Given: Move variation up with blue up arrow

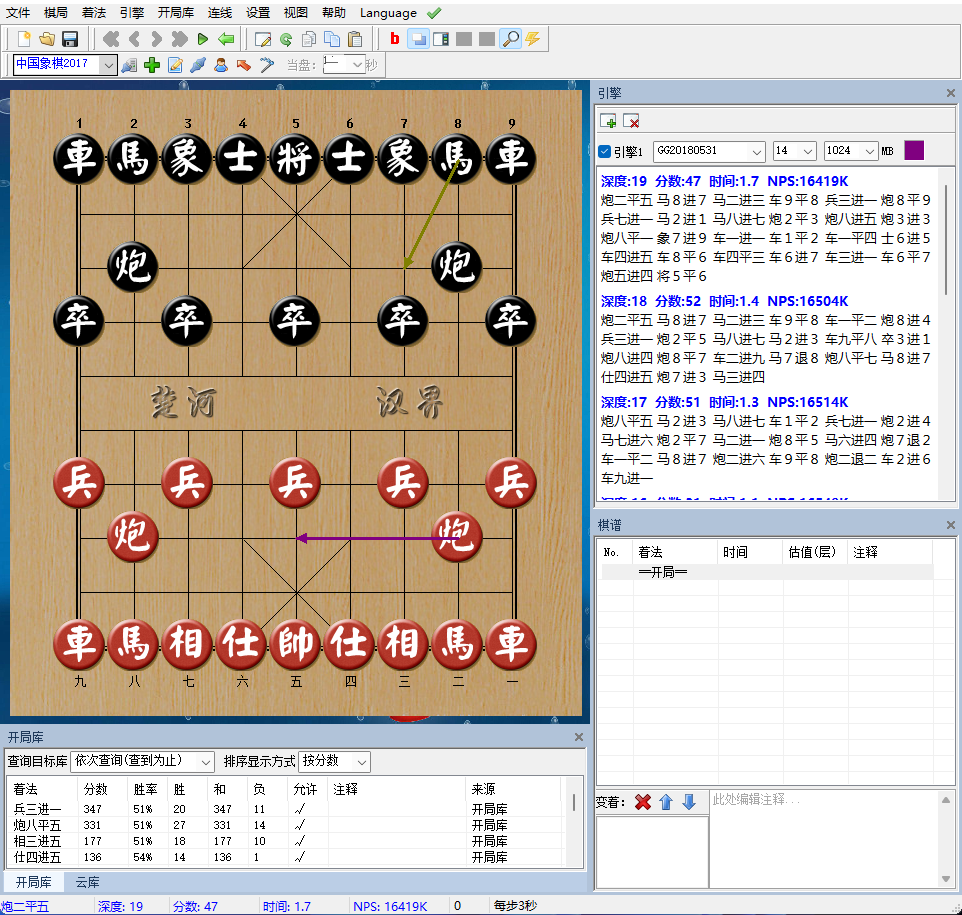Looking at the screenshot, I should pyautogui.click(x=666, y=802).
